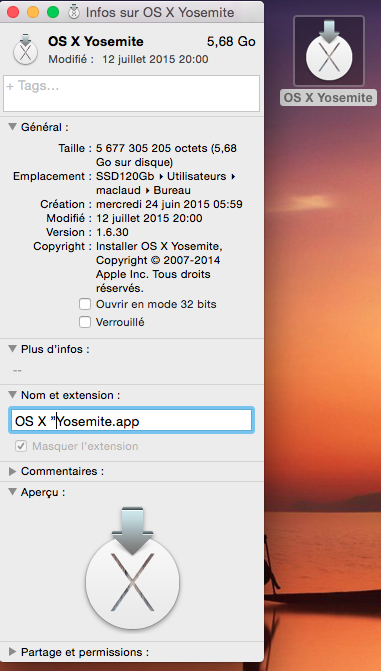This screenshot has height=671, width=381.
Task: Toggle Masquer l'extension checkbox
Action: (21, 446)
